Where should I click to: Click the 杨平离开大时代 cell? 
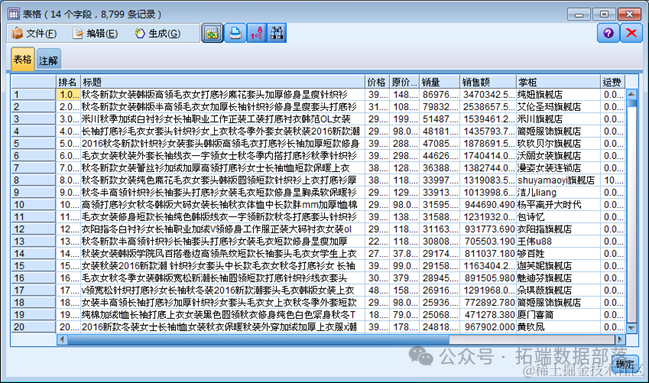(558, 205)
